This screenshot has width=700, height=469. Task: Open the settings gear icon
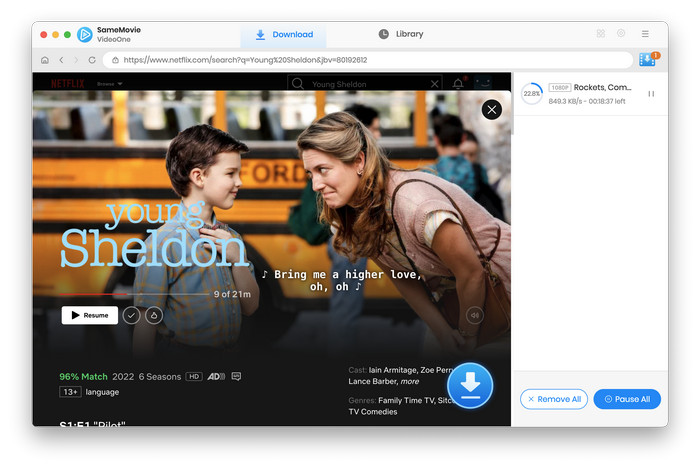621,34
